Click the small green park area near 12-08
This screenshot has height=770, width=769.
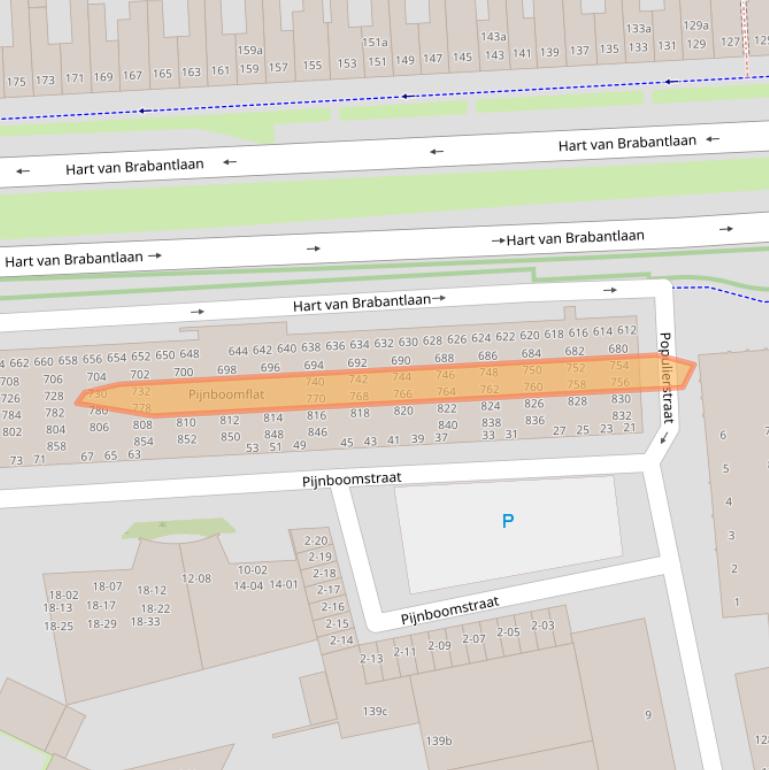click(x=180, y=528)
